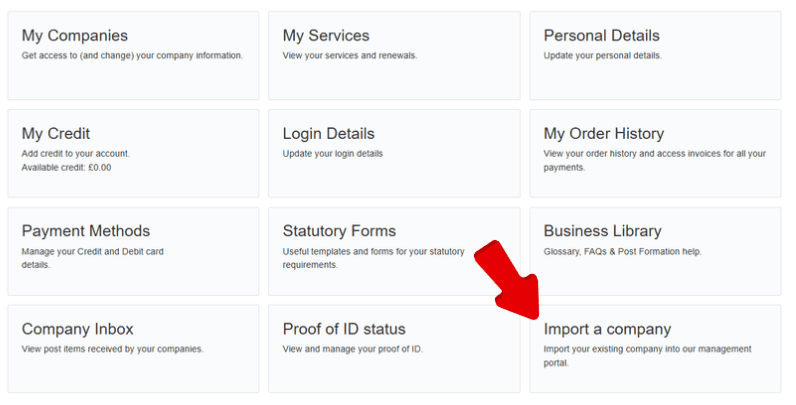This screenshot has height=405, width=796.
Task: Open the My Credit card
Action: [x=133, y=153]
